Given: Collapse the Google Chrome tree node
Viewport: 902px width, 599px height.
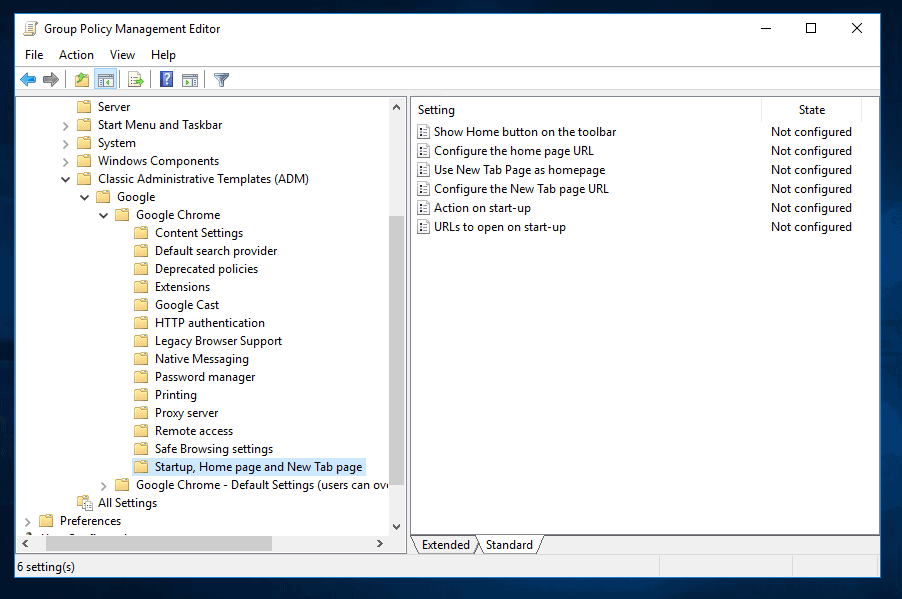Looking at the screenshot, I should point(104,215).
